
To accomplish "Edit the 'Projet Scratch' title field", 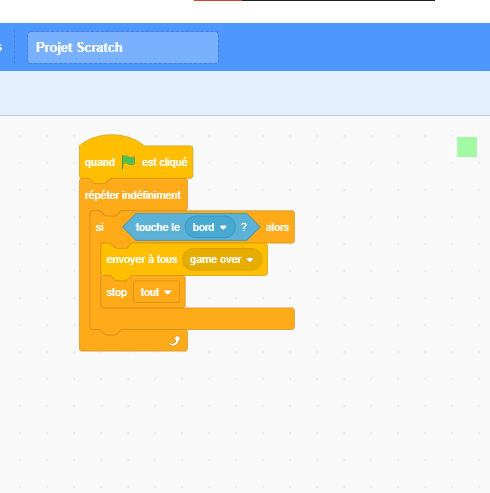I will [123, 47].
